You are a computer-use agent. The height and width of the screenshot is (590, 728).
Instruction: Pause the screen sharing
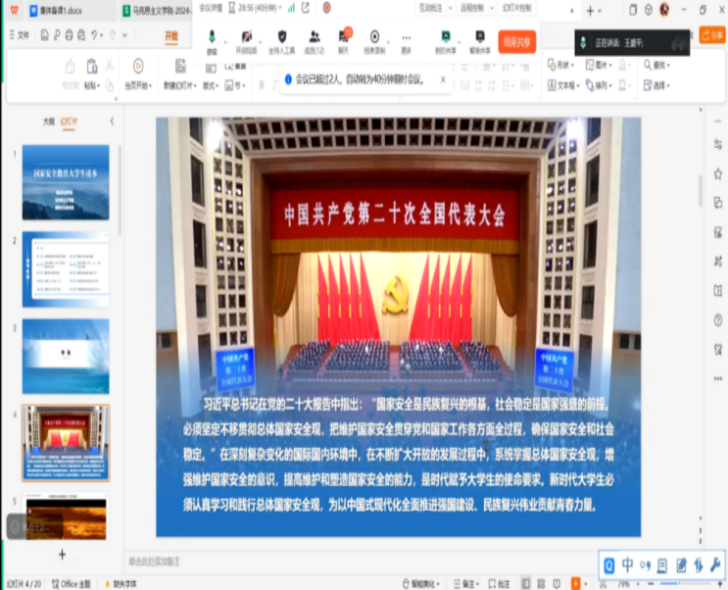pos(480,41)
